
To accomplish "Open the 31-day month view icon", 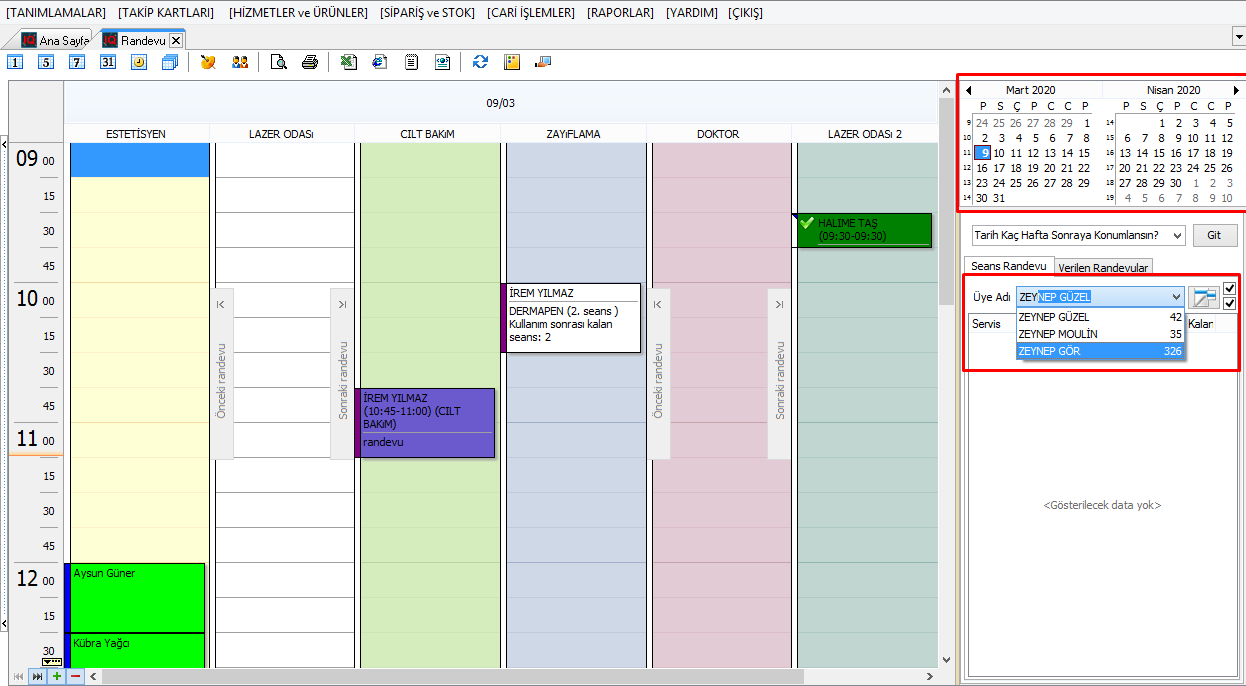I will 108,62.
